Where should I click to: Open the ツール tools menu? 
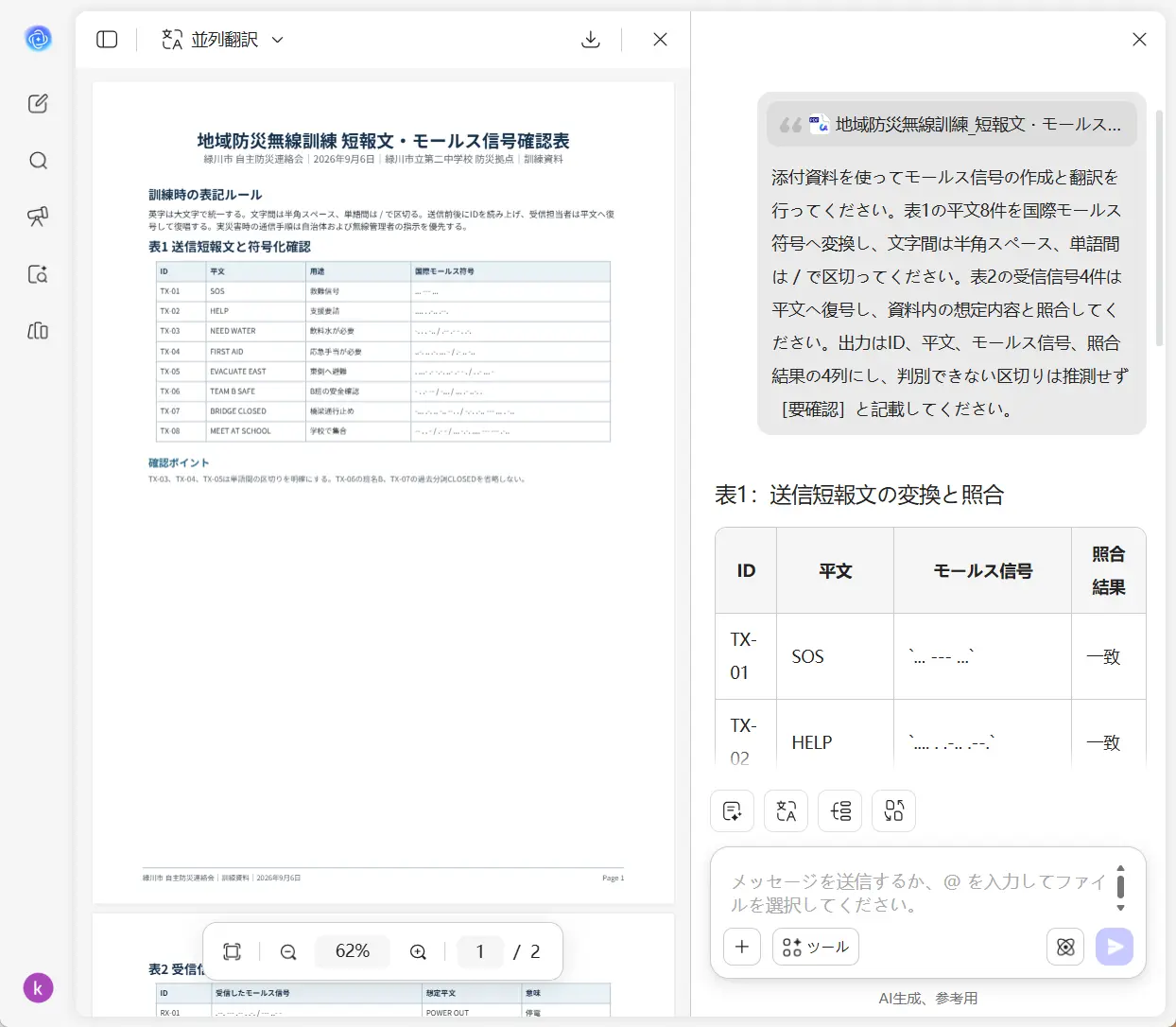click(x=816, y=947)
